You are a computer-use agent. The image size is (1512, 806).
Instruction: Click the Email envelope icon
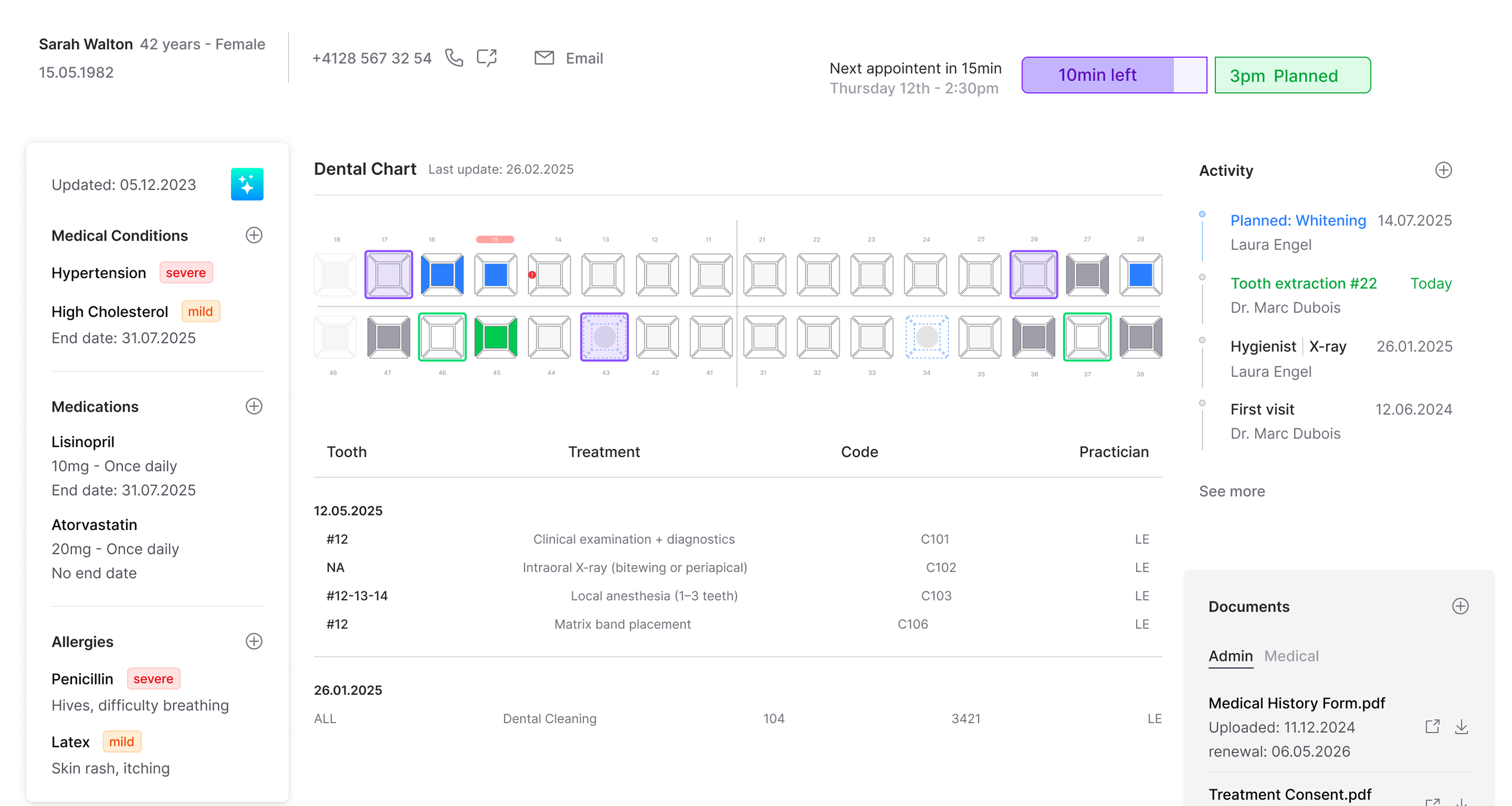544,57
